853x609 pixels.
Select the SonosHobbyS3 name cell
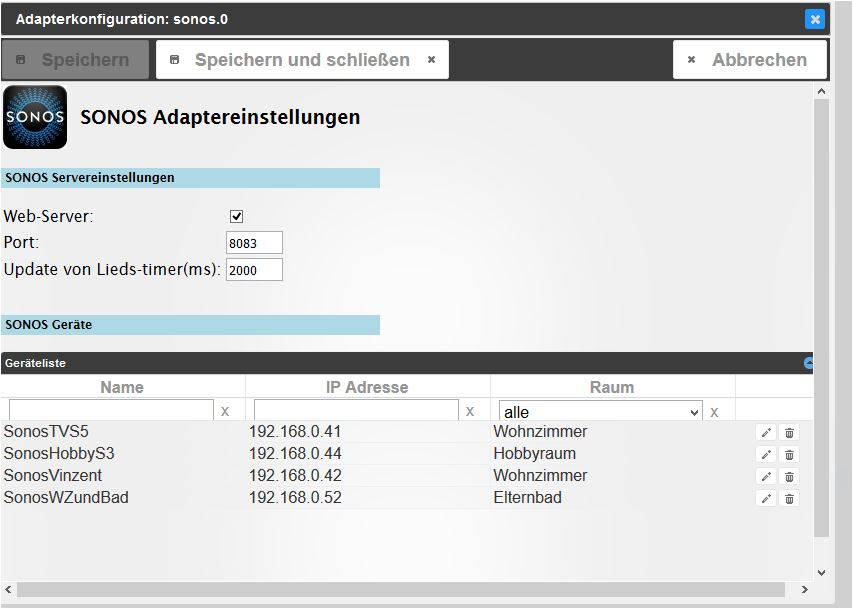(x=59, y=453)
